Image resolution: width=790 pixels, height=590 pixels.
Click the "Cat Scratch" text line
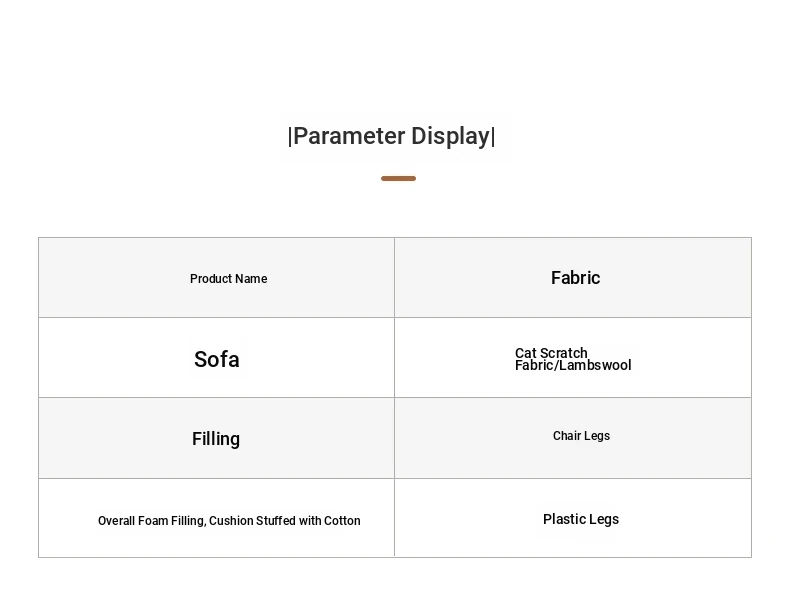pyautogui.click(x=551, y=353)
